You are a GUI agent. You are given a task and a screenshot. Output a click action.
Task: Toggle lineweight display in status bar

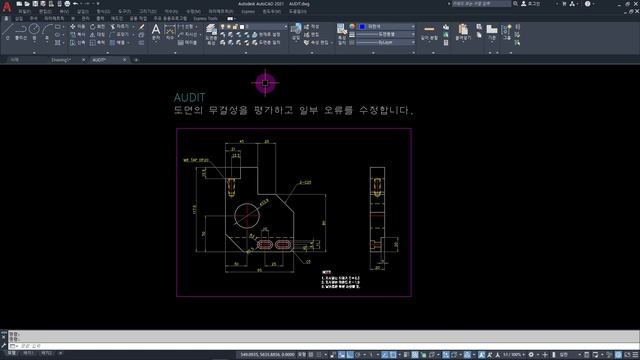[407, 355]
